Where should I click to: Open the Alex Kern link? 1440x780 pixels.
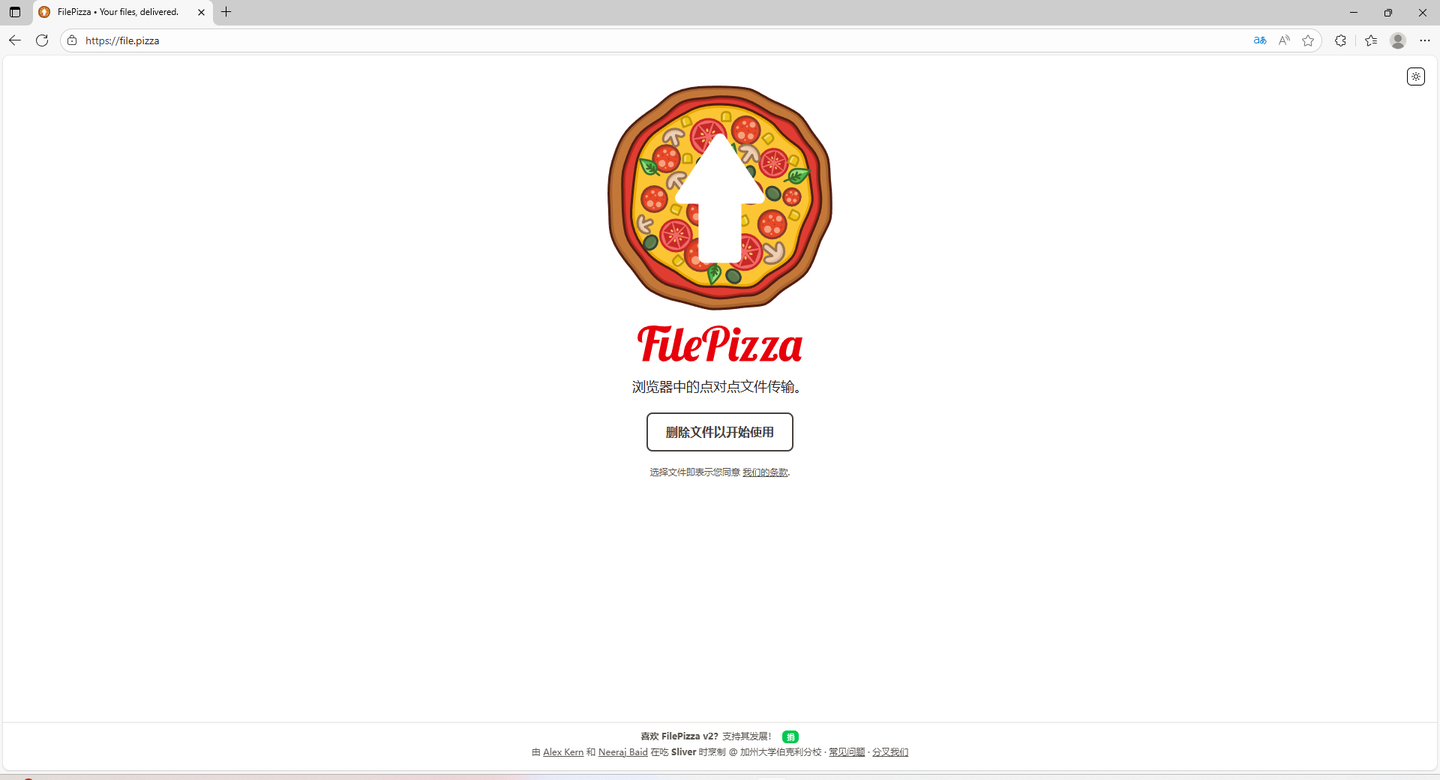(563, 752)
